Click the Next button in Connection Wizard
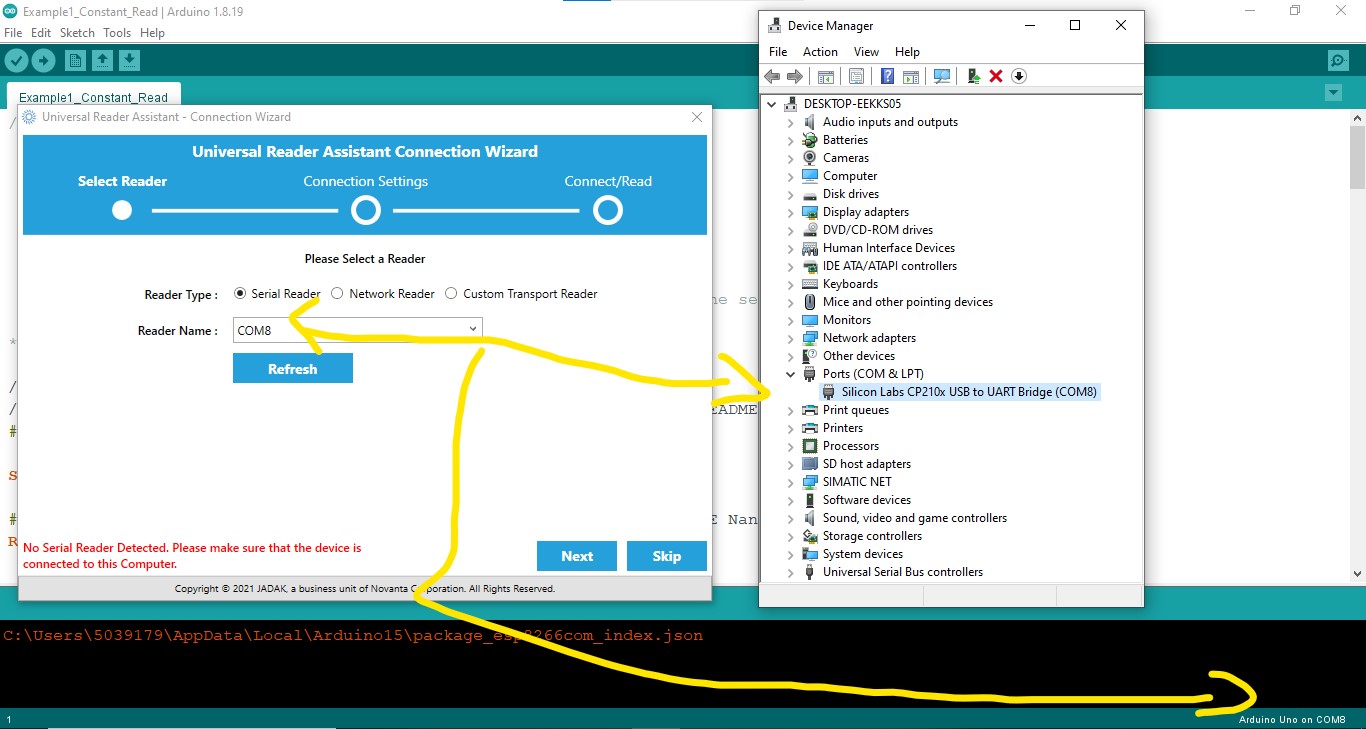The width and height of the screenshot is (1366, 729). click(577, 556)
